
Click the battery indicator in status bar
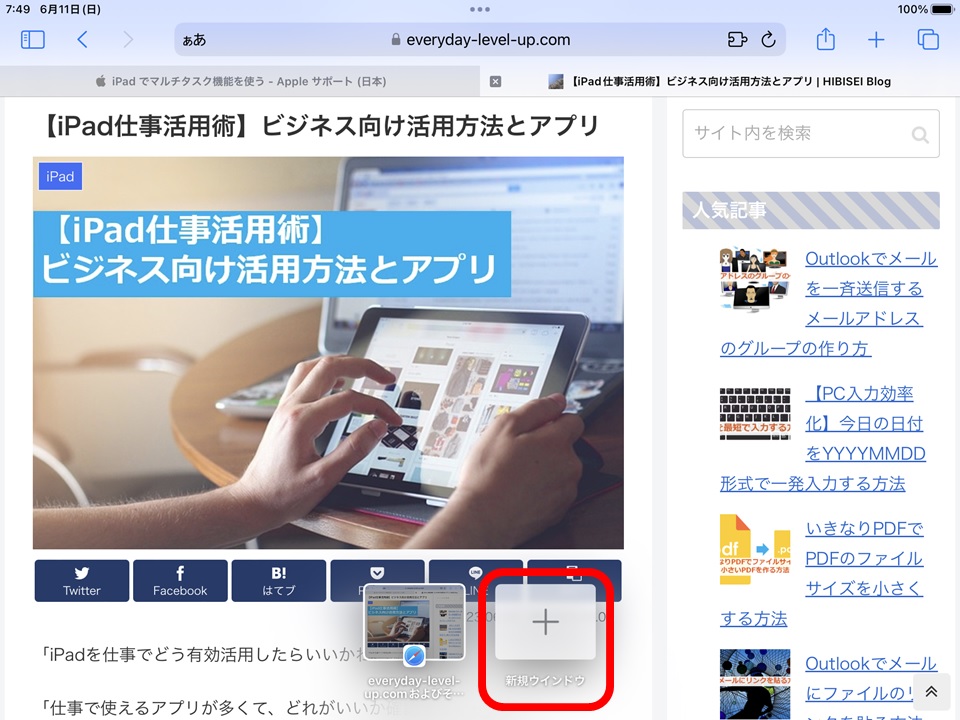coord(942,9)
